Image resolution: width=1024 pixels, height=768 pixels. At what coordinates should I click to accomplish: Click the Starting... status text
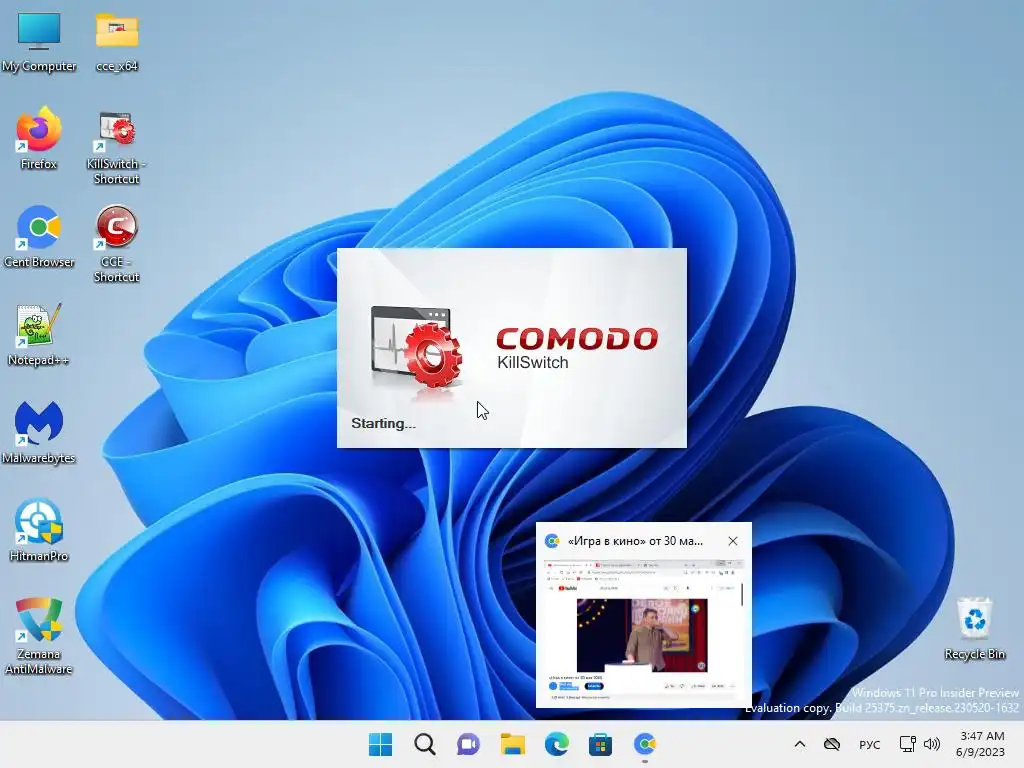(383, 423)
